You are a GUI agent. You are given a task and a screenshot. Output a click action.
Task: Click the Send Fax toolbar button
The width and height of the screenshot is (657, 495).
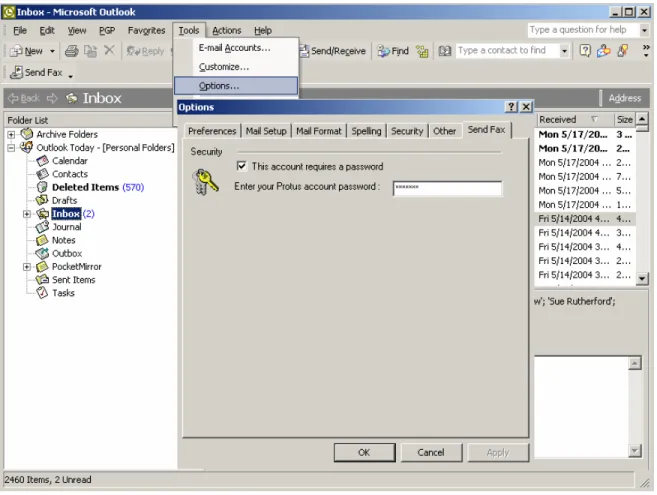pyautogui.click(x=36, y=72)
